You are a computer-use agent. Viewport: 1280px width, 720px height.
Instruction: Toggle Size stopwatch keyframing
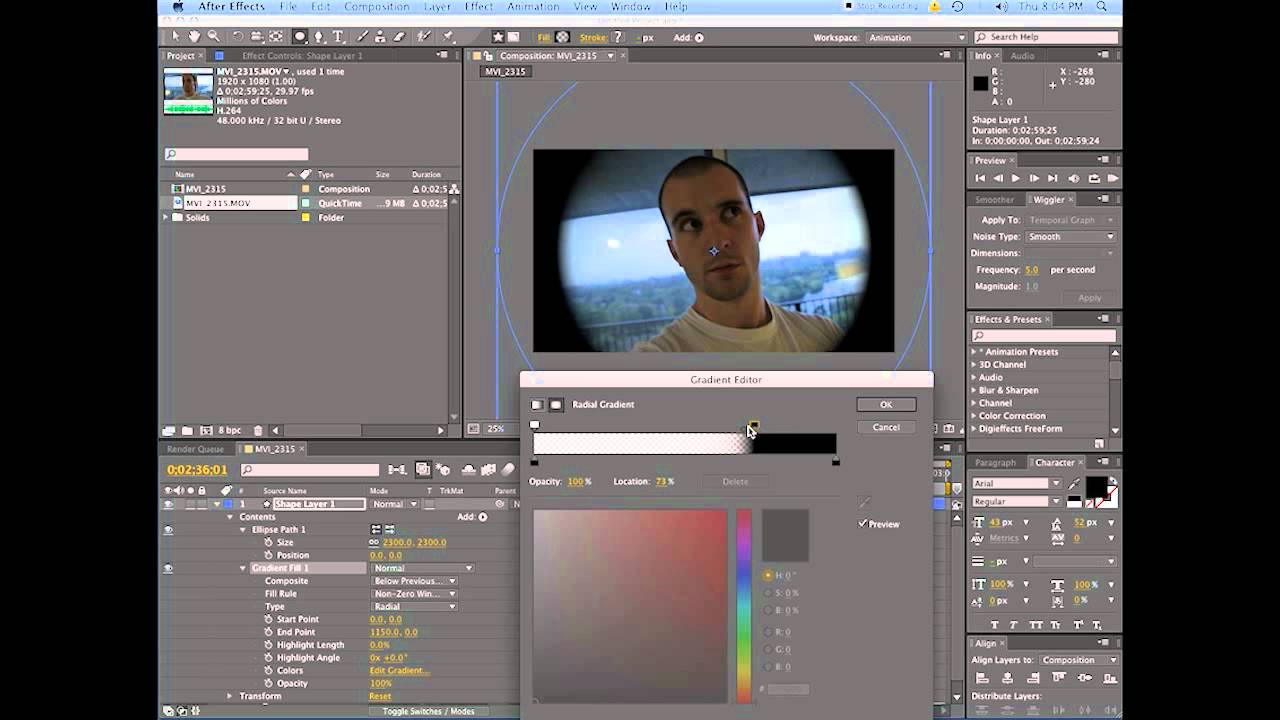click(x=268, y=543)
